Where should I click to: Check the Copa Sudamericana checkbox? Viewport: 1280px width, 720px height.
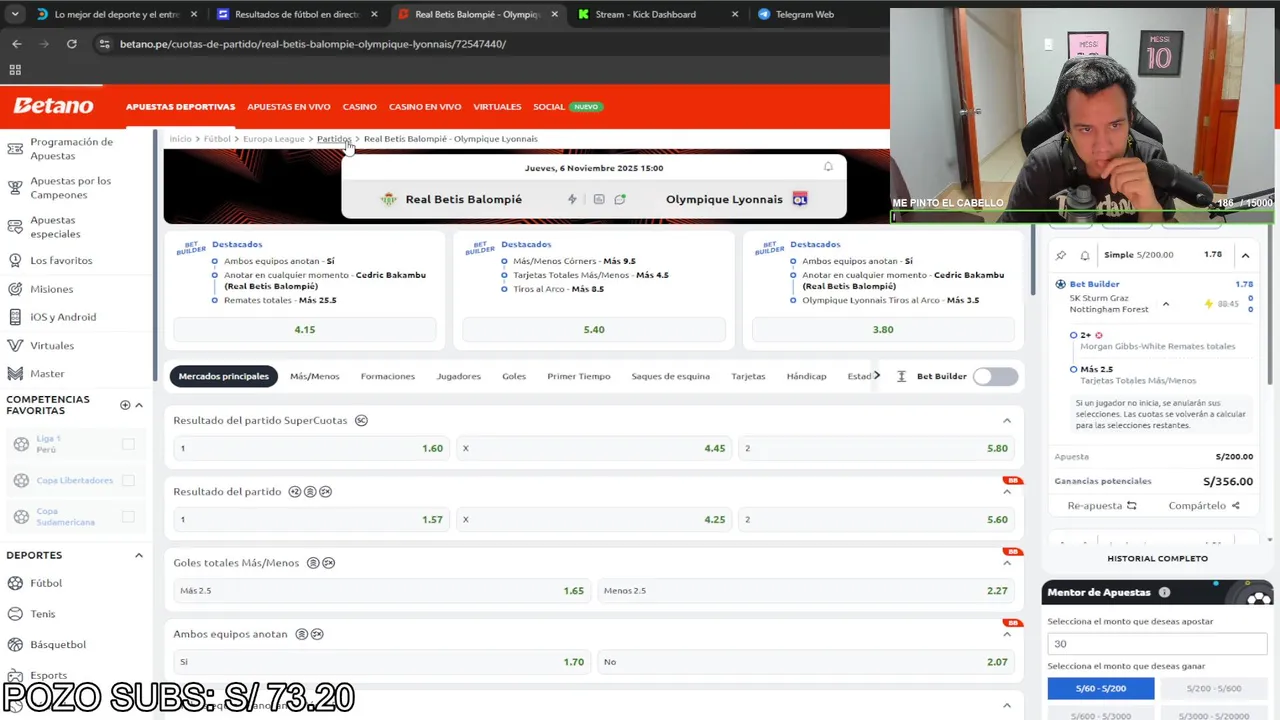(x=128, y=516)
